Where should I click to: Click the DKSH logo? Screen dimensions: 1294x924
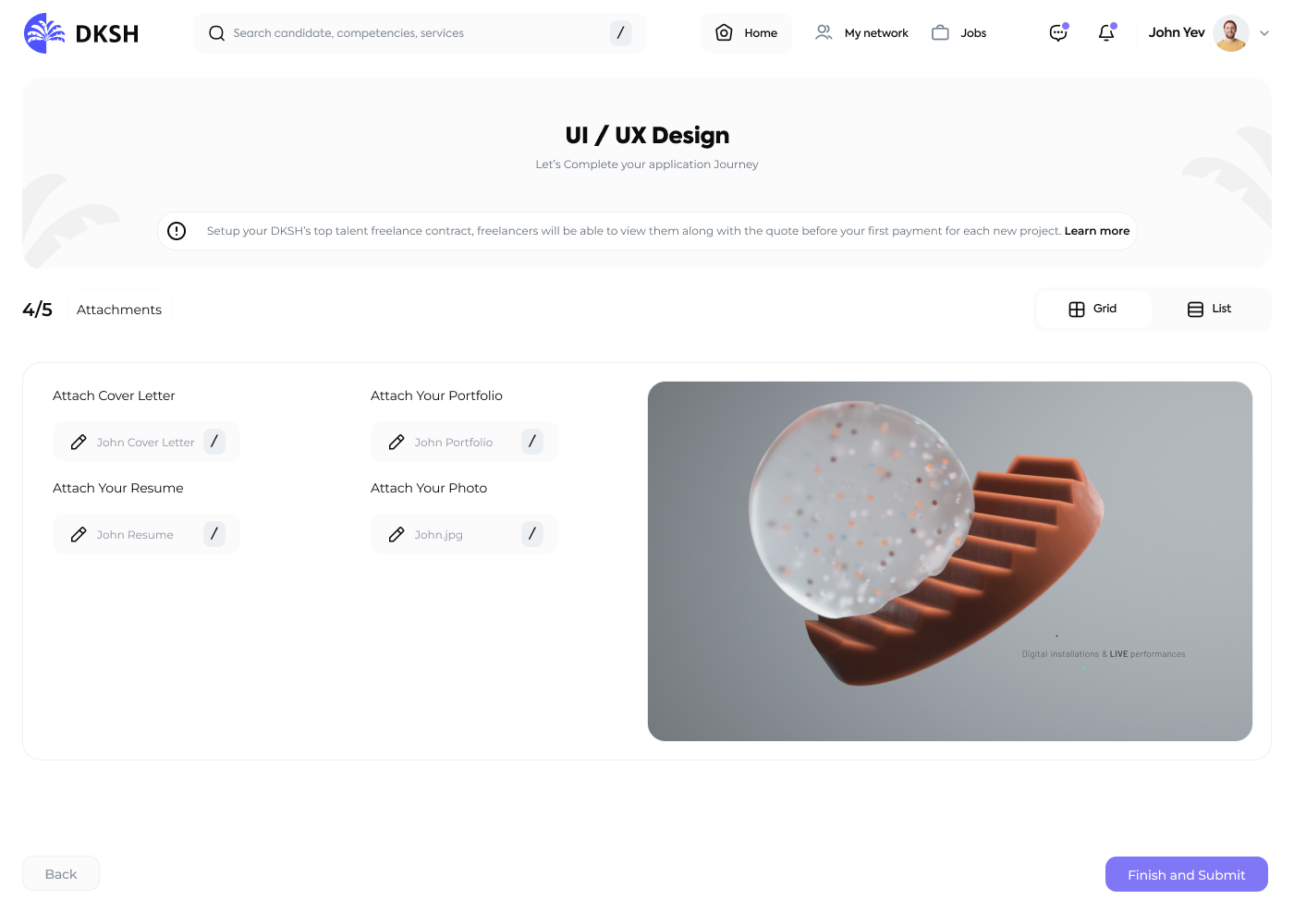coord(81,33)
